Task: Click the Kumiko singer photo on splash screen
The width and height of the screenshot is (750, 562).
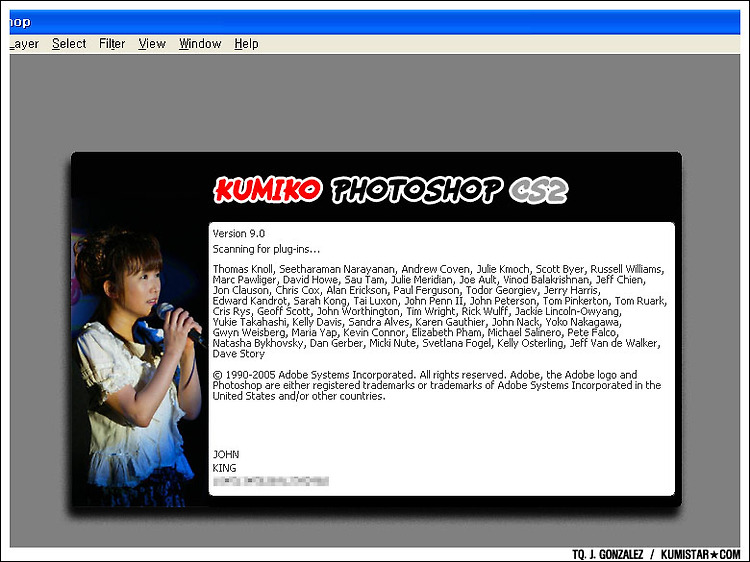Action: click(139, 366)
